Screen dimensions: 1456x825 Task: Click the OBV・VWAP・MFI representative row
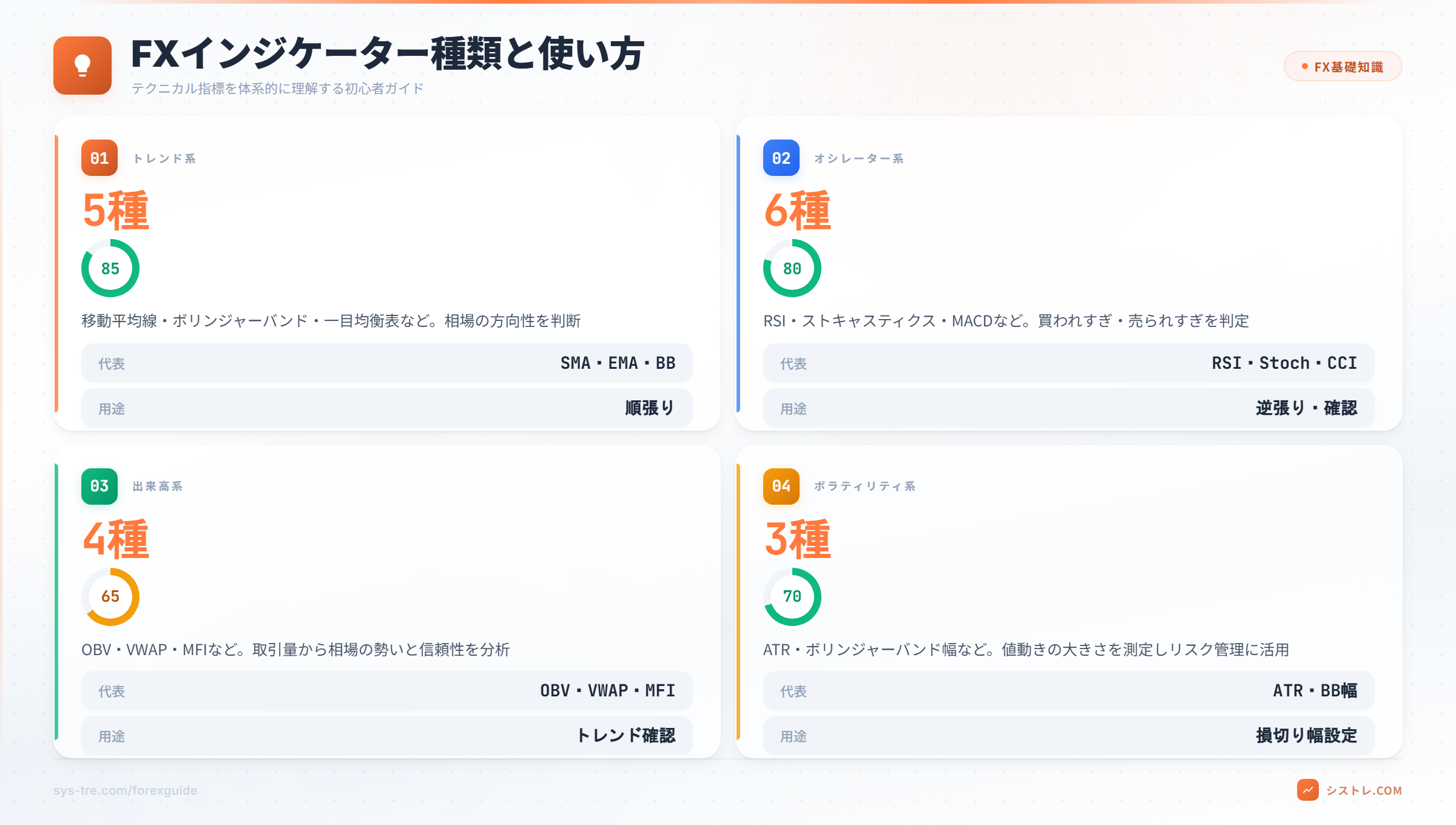click(x=387, y=691)
